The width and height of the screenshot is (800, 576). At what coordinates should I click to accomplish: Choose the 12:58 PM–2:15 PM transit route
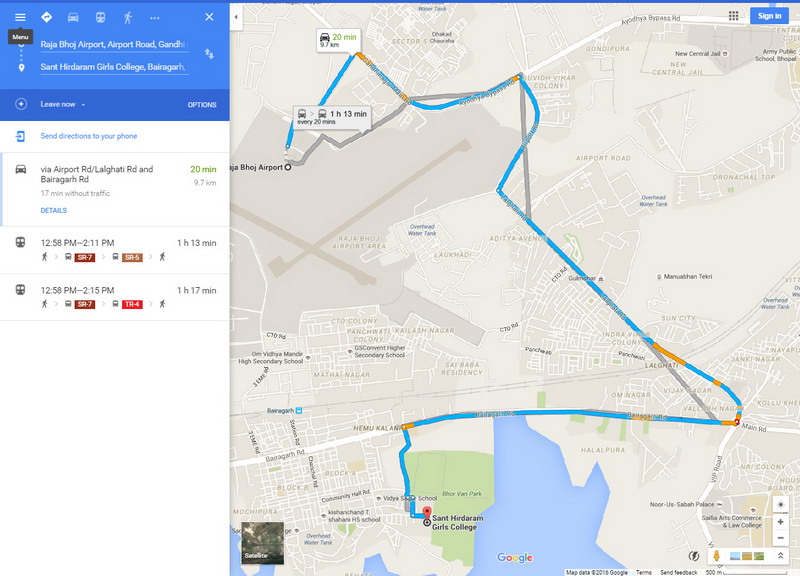(115, 297)
